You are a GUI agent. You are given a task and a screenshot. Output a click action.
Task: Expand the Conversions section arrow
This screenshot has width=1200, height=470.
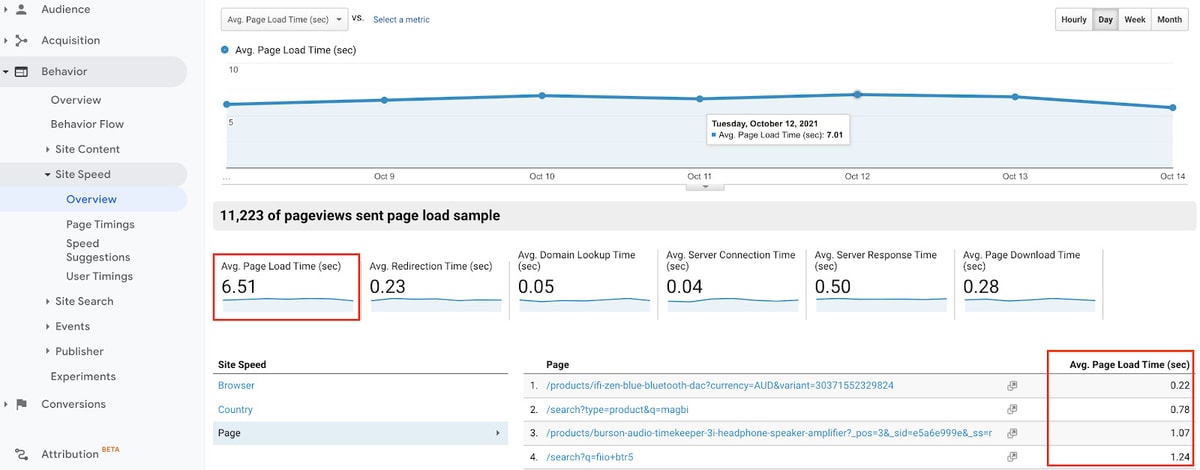6,404
